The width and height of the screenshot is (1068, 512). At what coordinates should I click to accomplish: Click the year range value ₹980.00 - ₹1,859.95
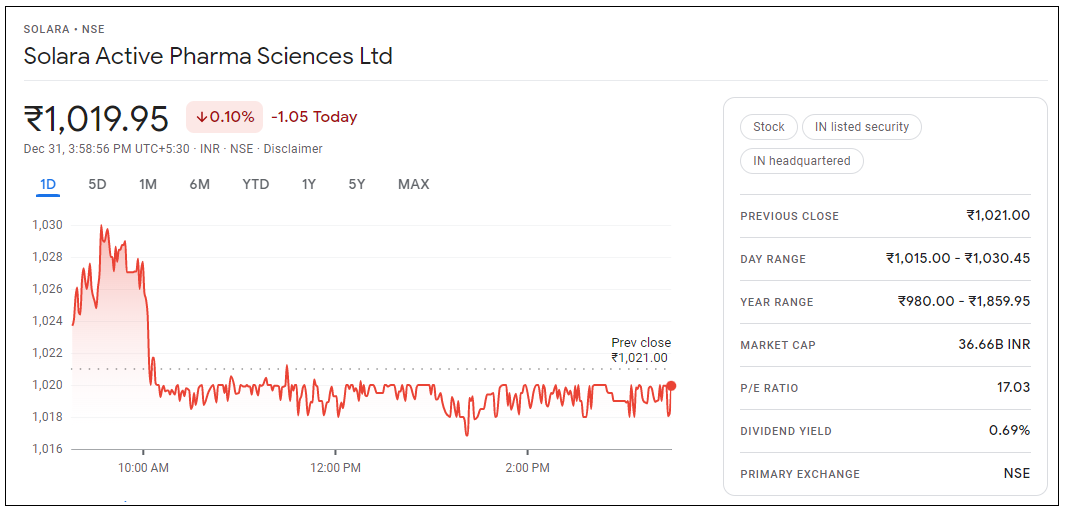pos(964,301)
